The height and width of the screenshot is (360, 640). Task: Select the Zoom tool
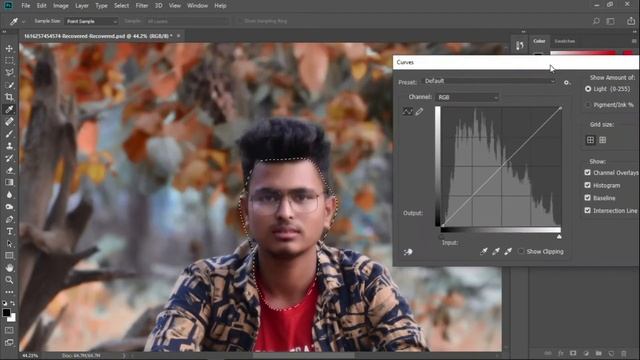[9, 280]
